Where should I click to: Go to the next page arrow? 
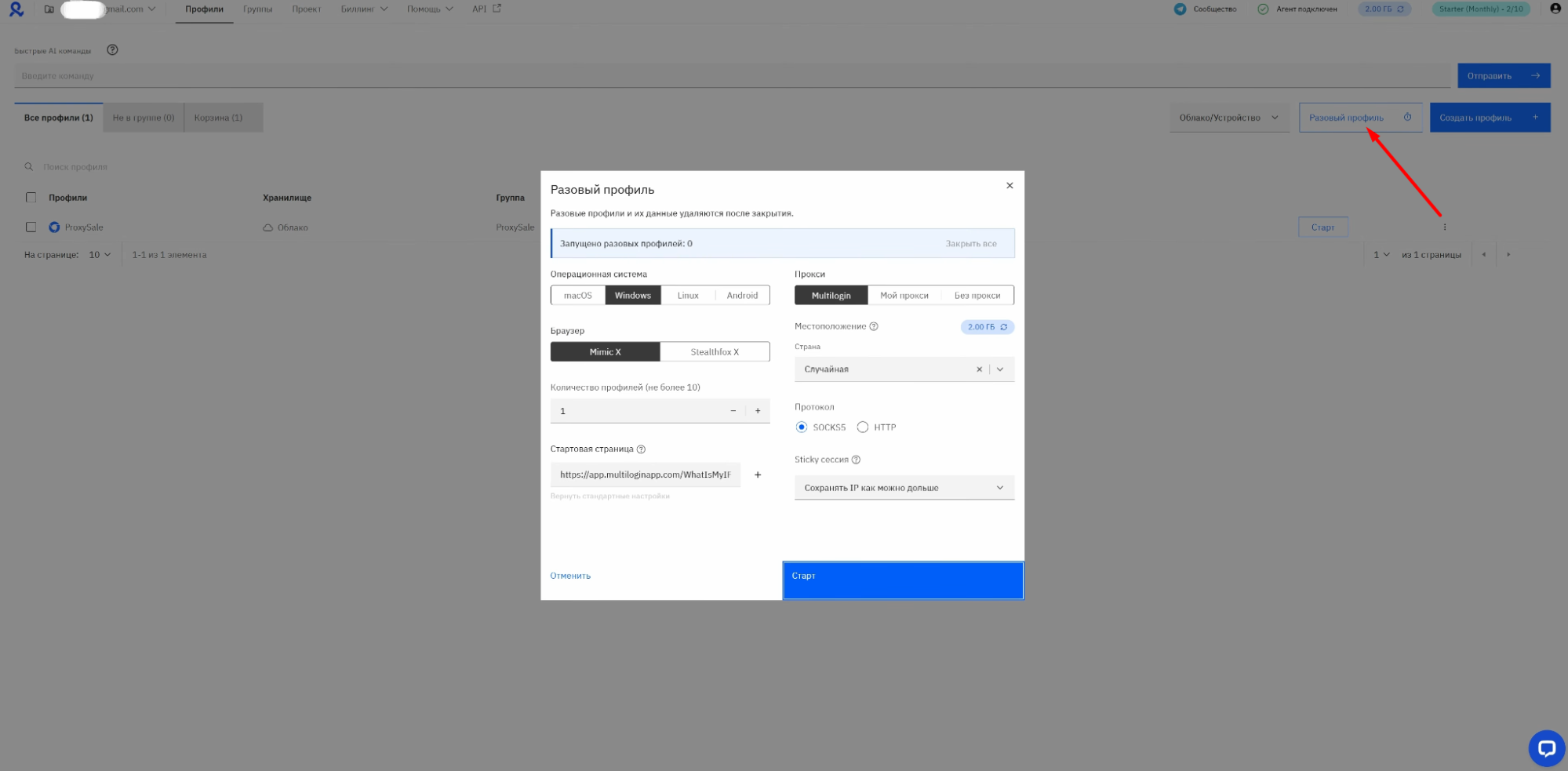point(1508,255)
